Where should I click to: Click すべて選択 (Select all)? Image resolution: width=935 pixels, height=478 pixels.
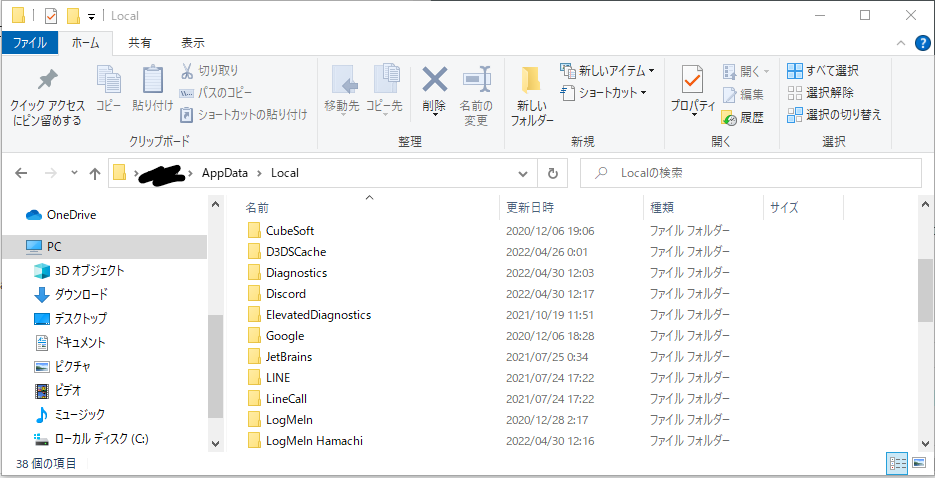pos(823,71)
